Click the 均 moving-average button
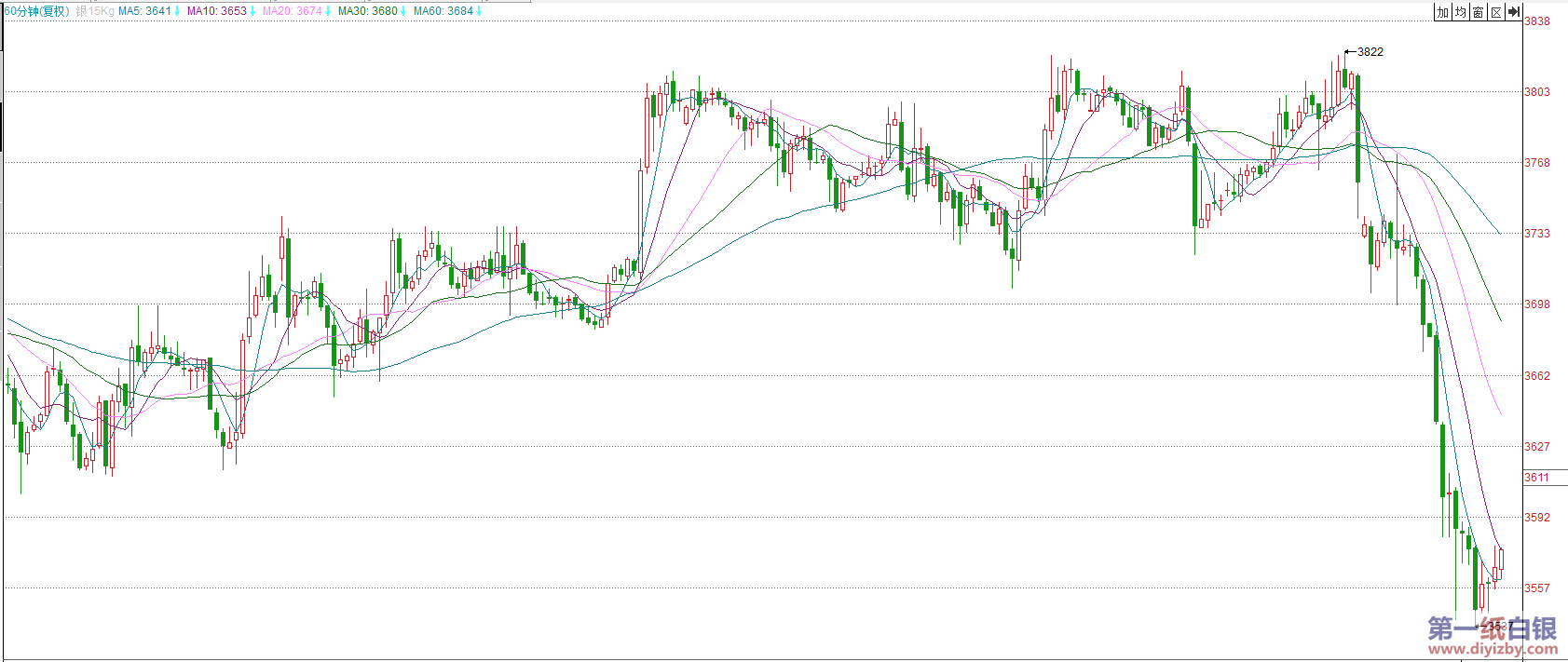1568x662 pixels. (x=1461, y=12)
